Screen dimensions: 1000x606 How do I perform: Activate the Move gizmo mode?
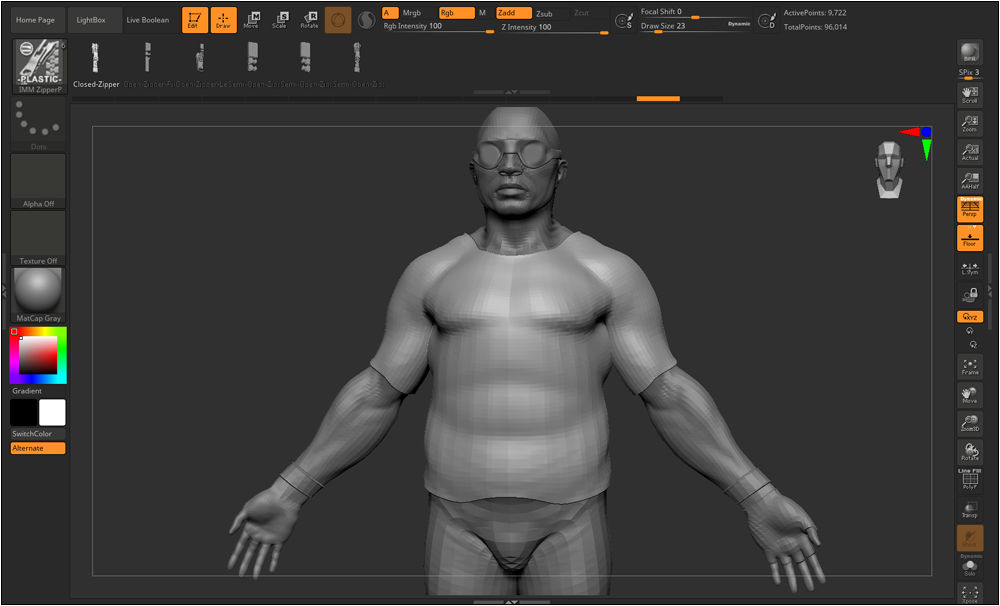coord(251,20)
